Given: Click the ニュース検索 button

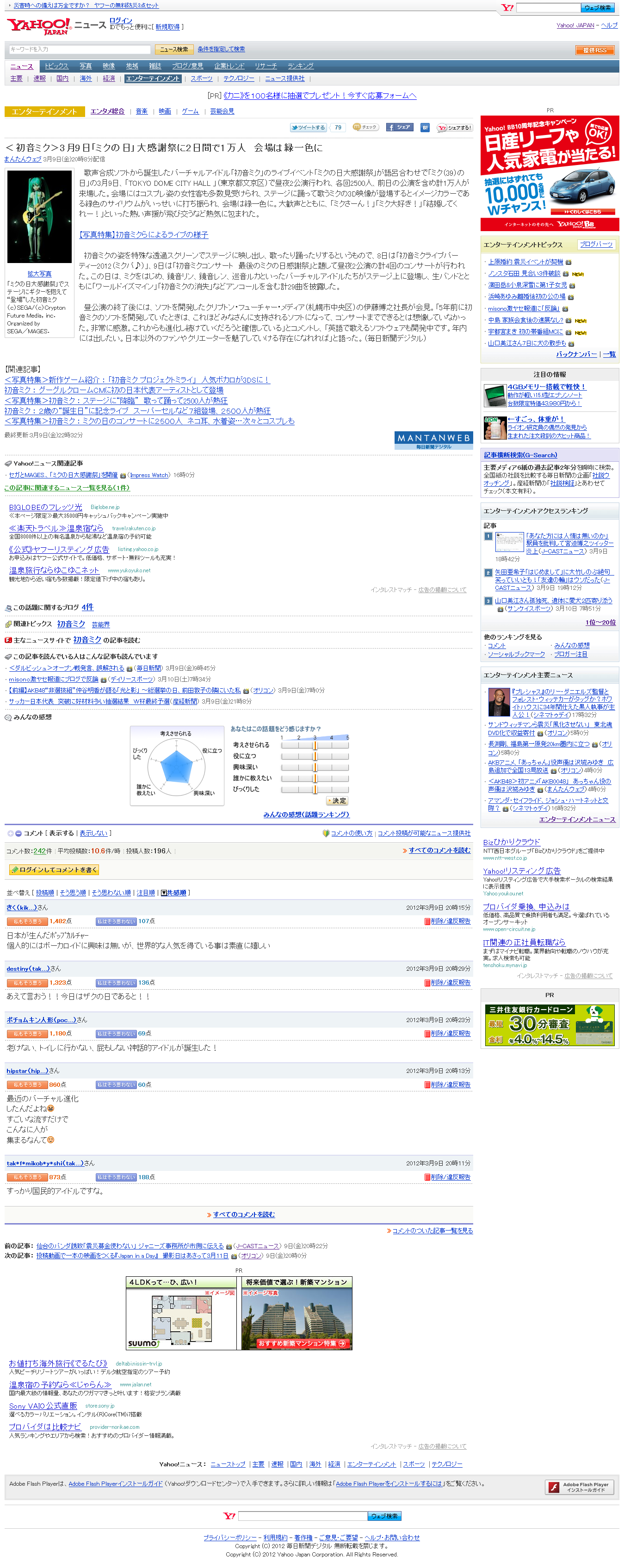Looking at the screenshot, I should tap(174, 49).
